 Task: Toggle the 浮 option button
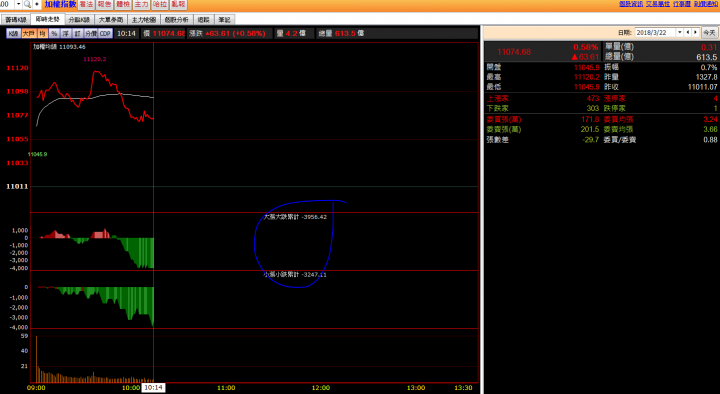click(x=66, y=34)
